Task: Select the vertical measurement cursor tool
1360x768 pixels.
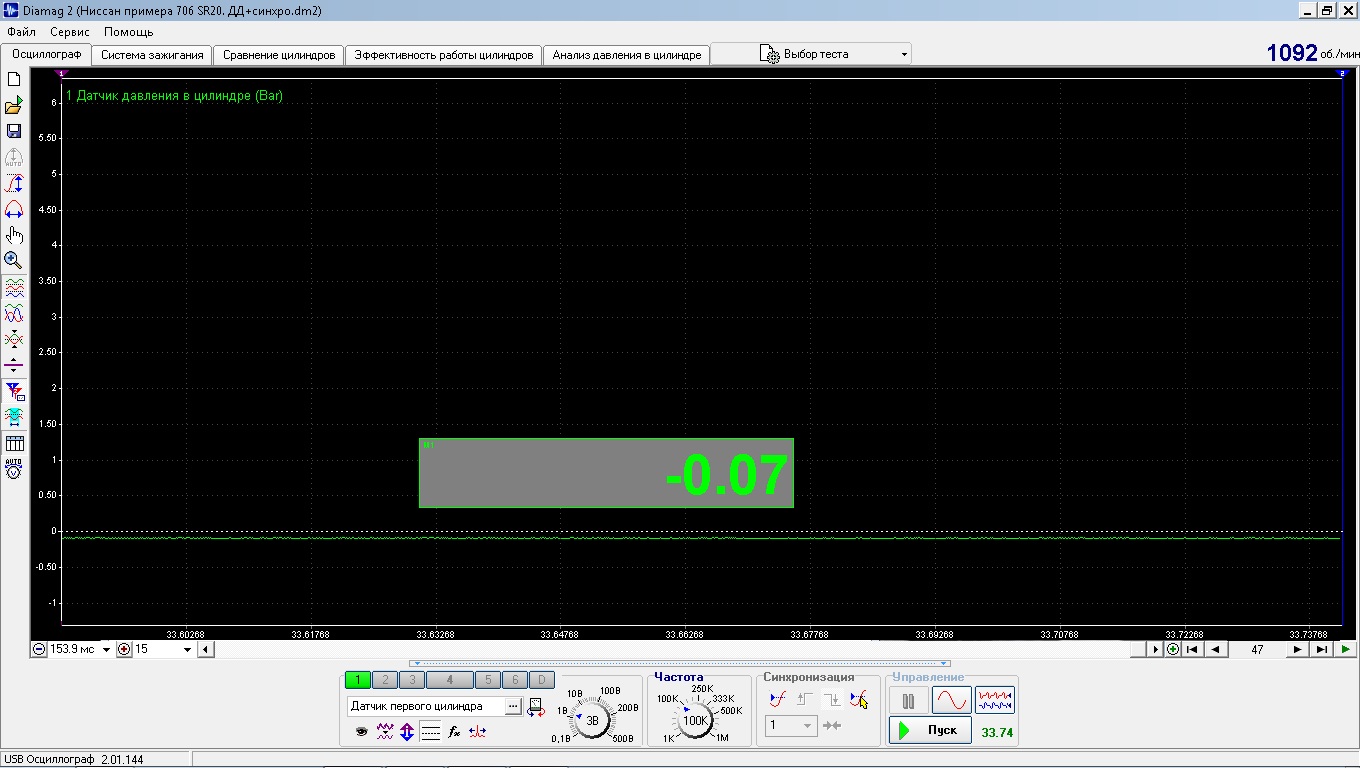Action: [x=14, y=184]
